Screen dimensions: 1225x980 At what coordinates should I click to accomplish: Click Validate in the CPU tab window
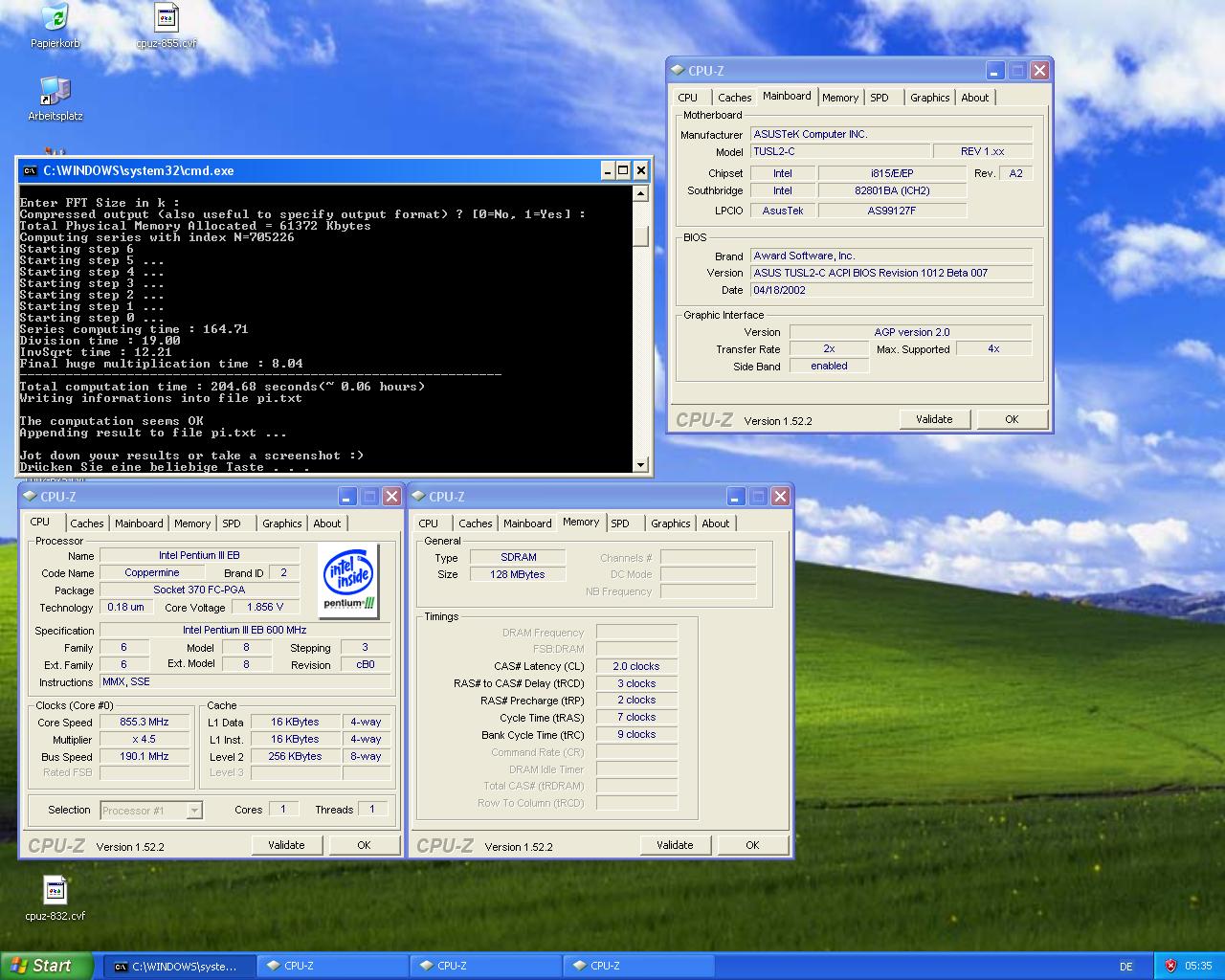coord(286,845)
